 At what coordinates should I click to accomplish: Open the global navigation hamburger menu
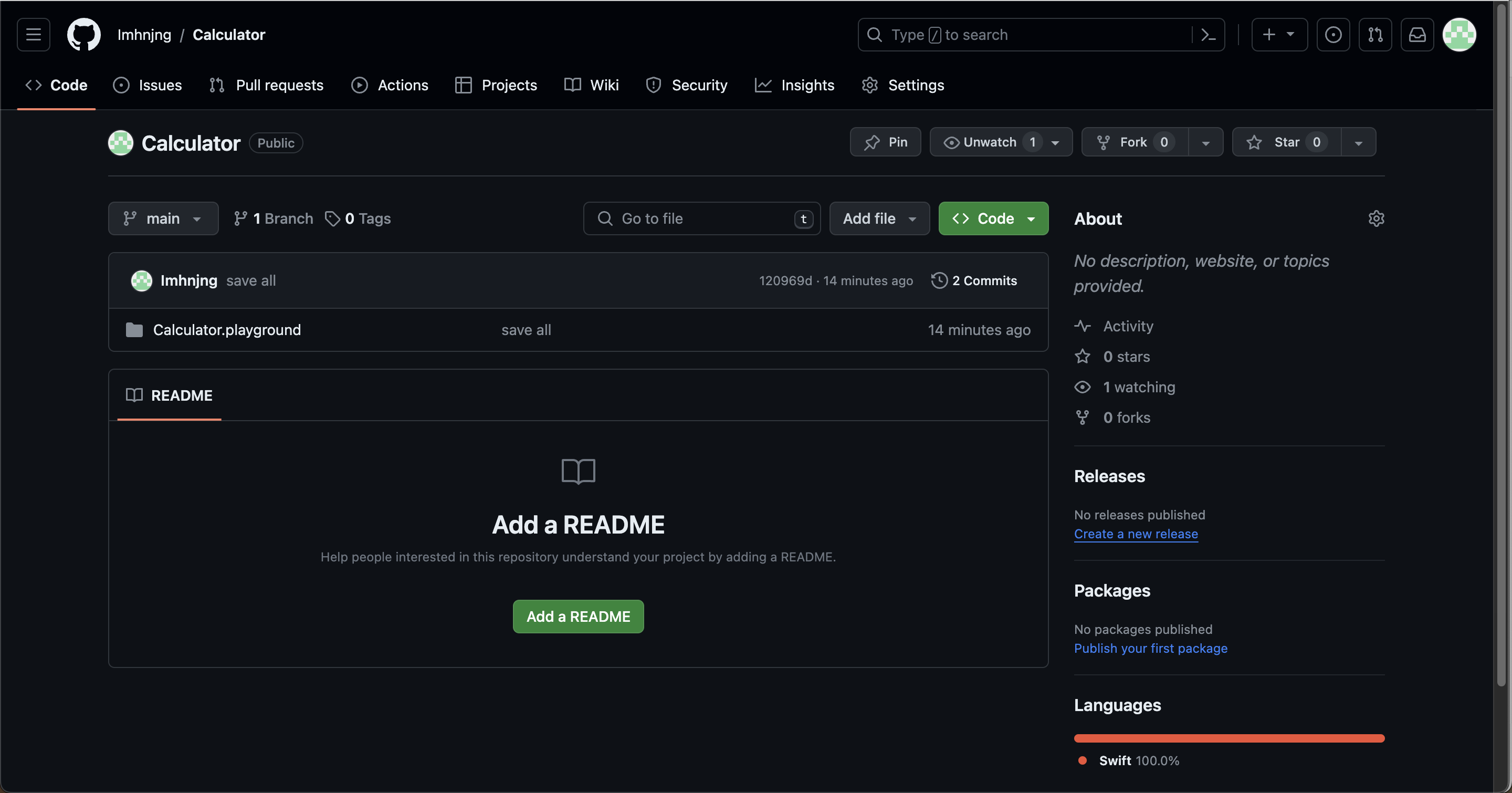click(34, 35)
